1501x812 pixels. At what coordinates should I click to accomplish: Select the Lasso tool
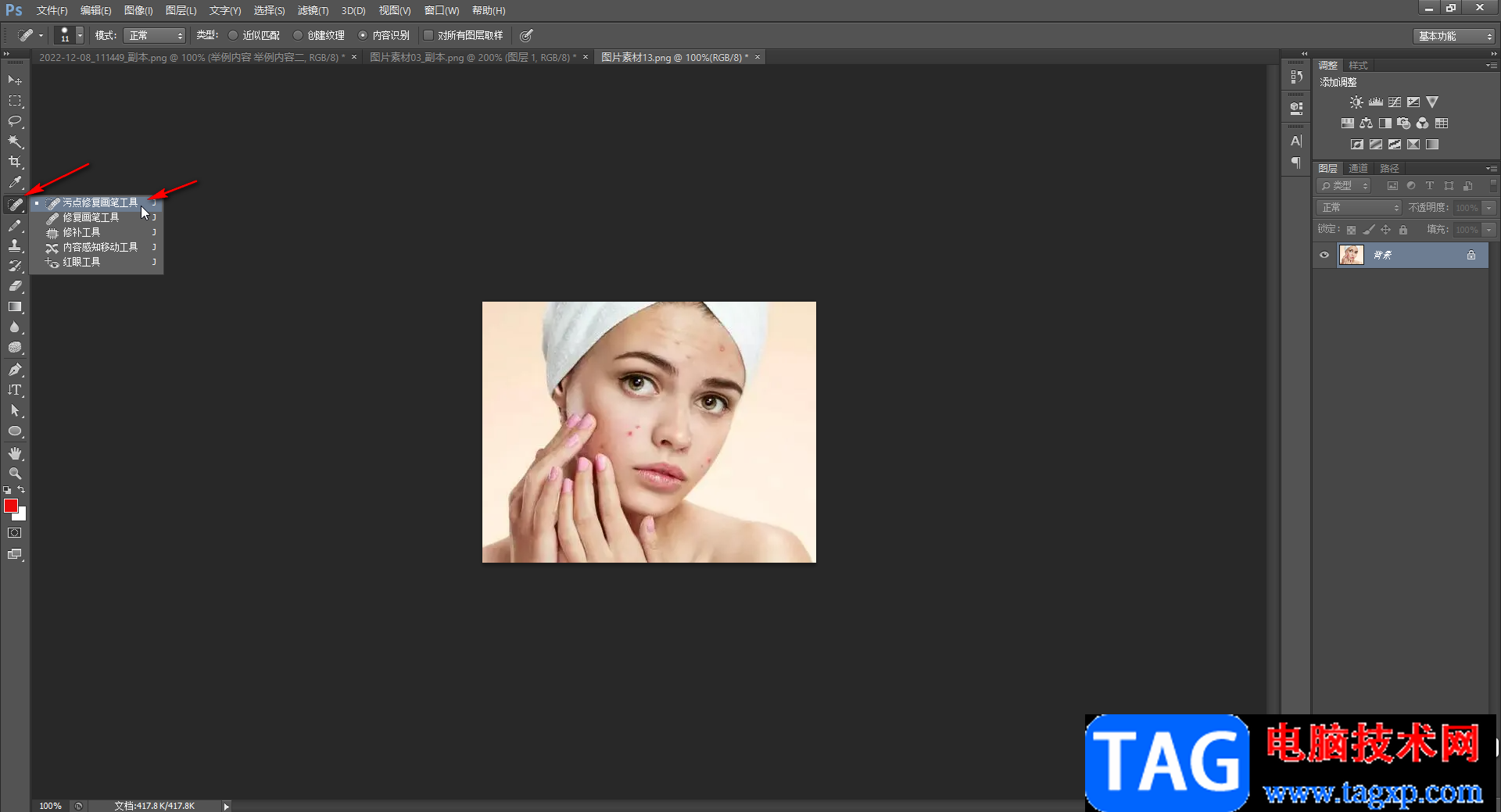[x=15, y=121]
